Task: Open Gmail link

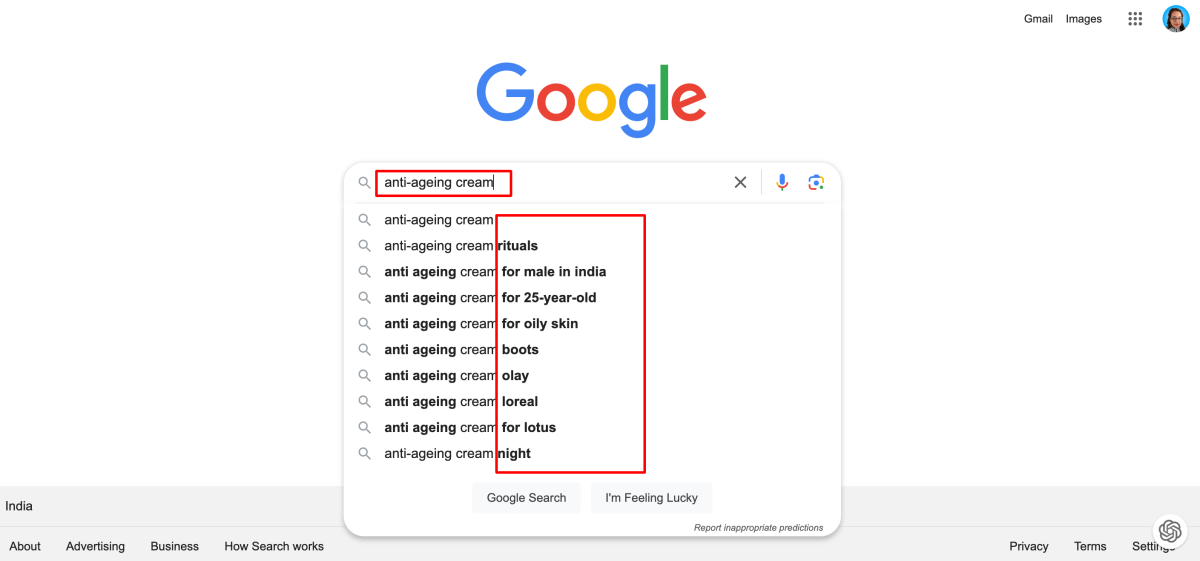Action: (x=1038, y=19)
